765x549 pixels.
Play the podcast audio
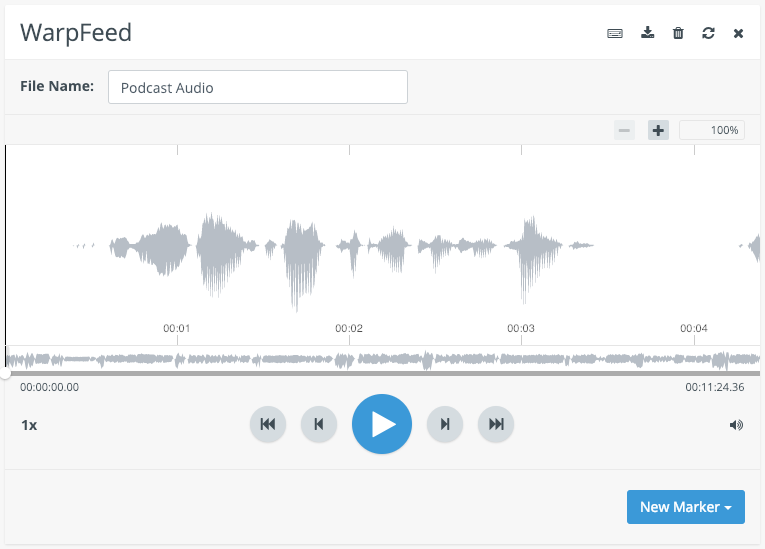(x=382, y=424)
